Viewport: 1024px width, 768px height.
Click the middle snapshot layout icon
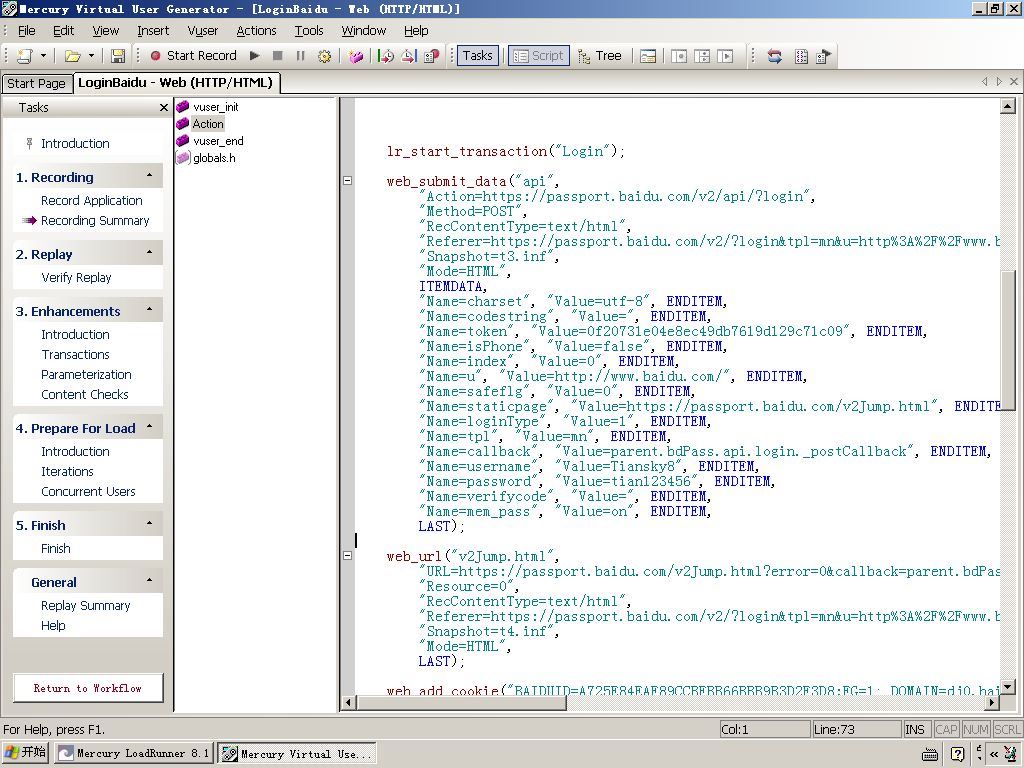coord(702,56)
